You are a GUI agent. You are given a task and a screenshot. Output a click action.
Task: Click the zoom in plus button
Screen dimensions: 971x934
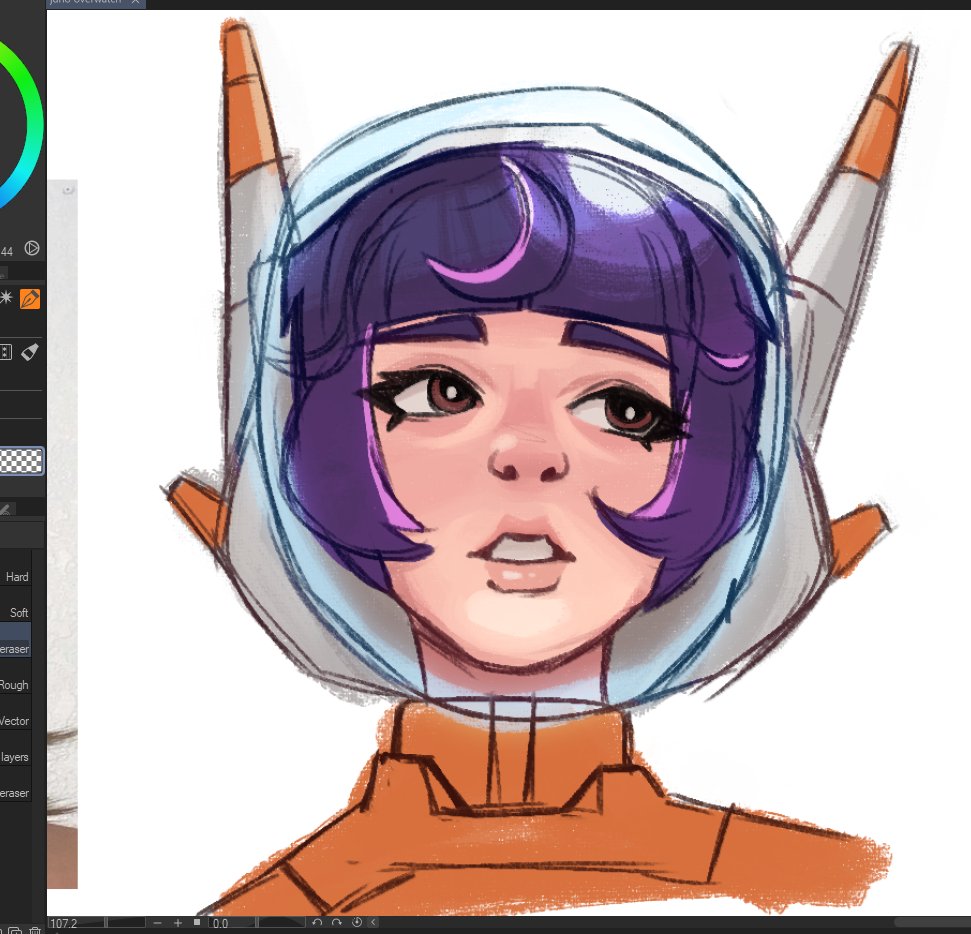click(178, 923)
